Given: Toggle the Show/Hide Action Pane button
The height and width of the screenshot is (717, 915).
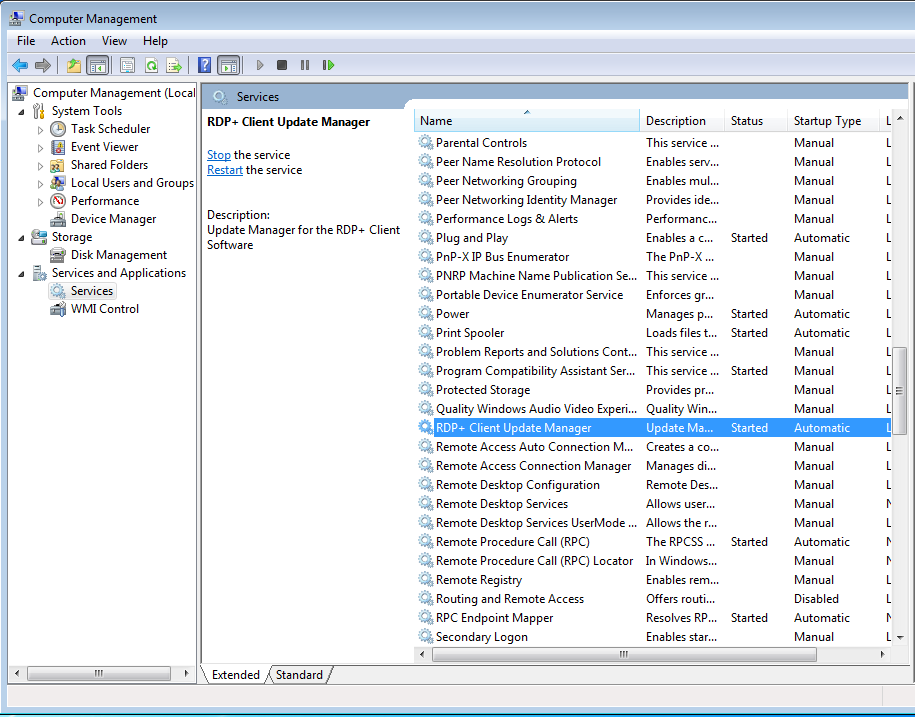Looking at the screenshot, I should [228, 66].
